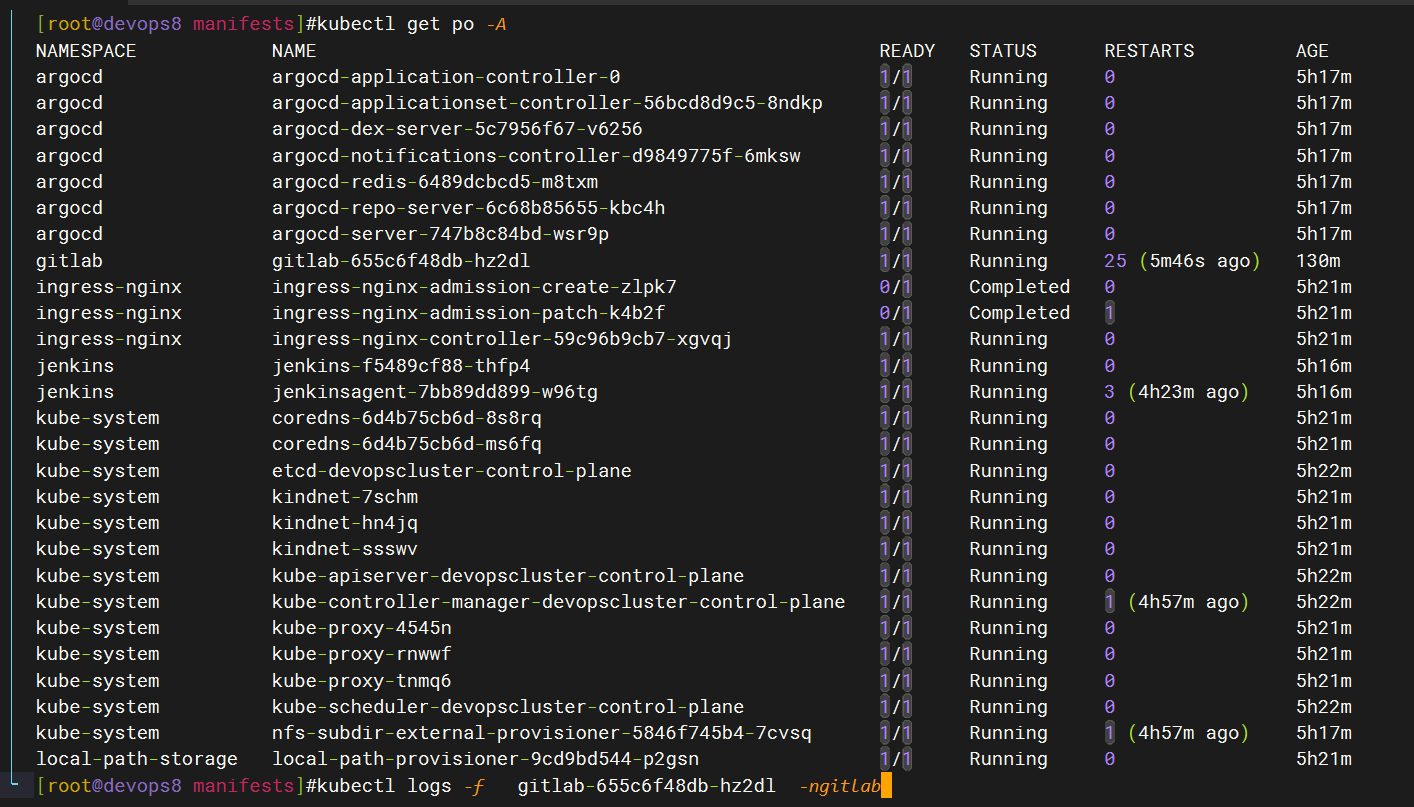Select argocd-notifications-controller-d9849775f-6mksw text
The width and height of the screenshot is (1414, 807).
536,156
